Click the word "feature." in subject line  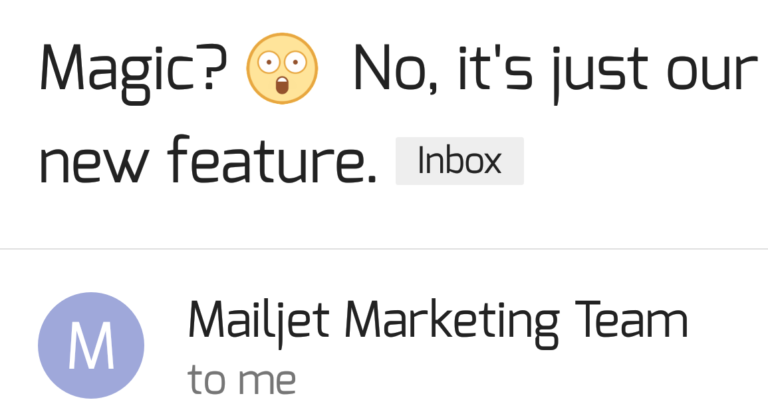272,160
